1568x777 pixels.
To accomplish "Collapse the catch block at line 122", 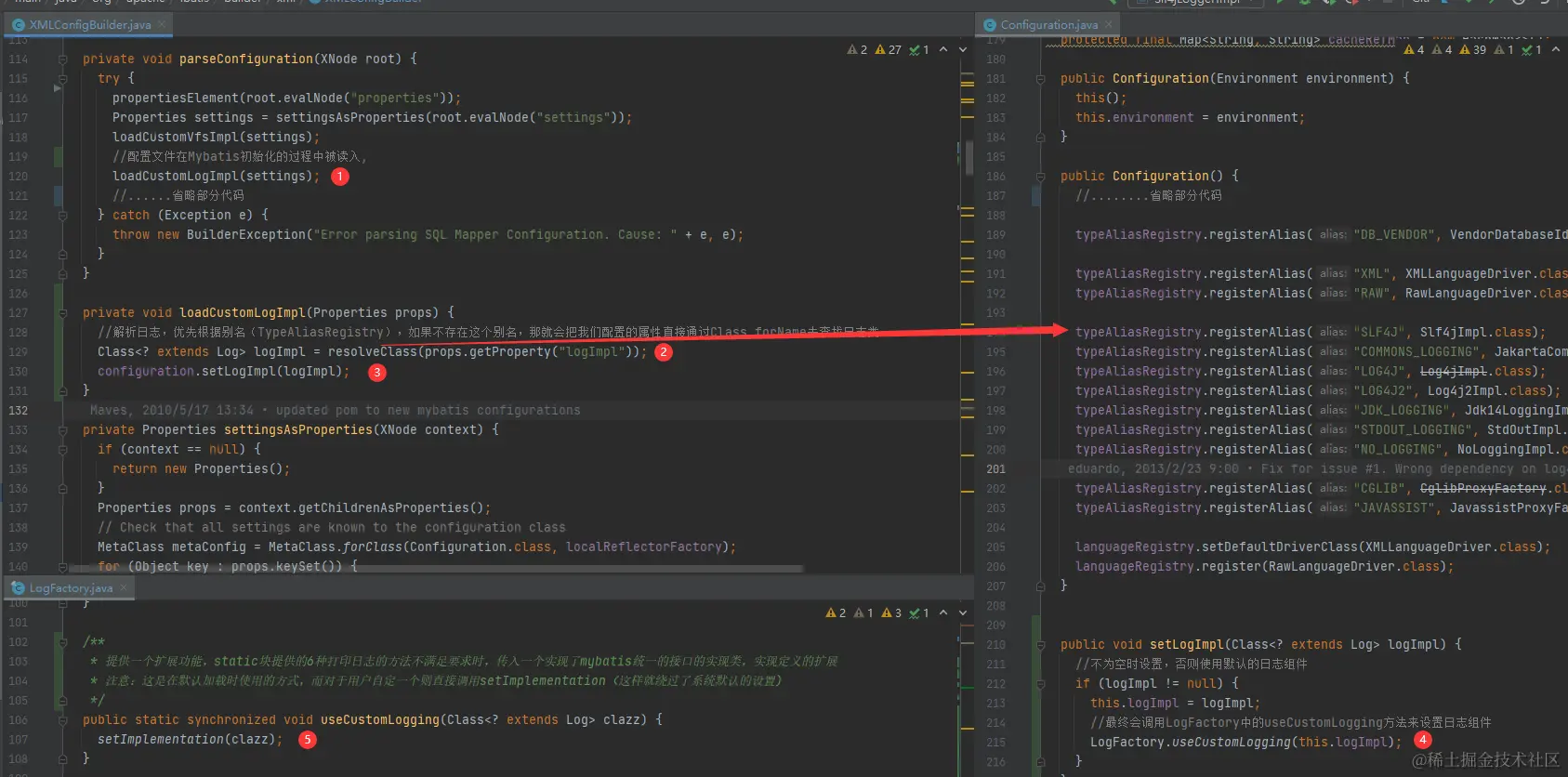I will tap(63, 215).
